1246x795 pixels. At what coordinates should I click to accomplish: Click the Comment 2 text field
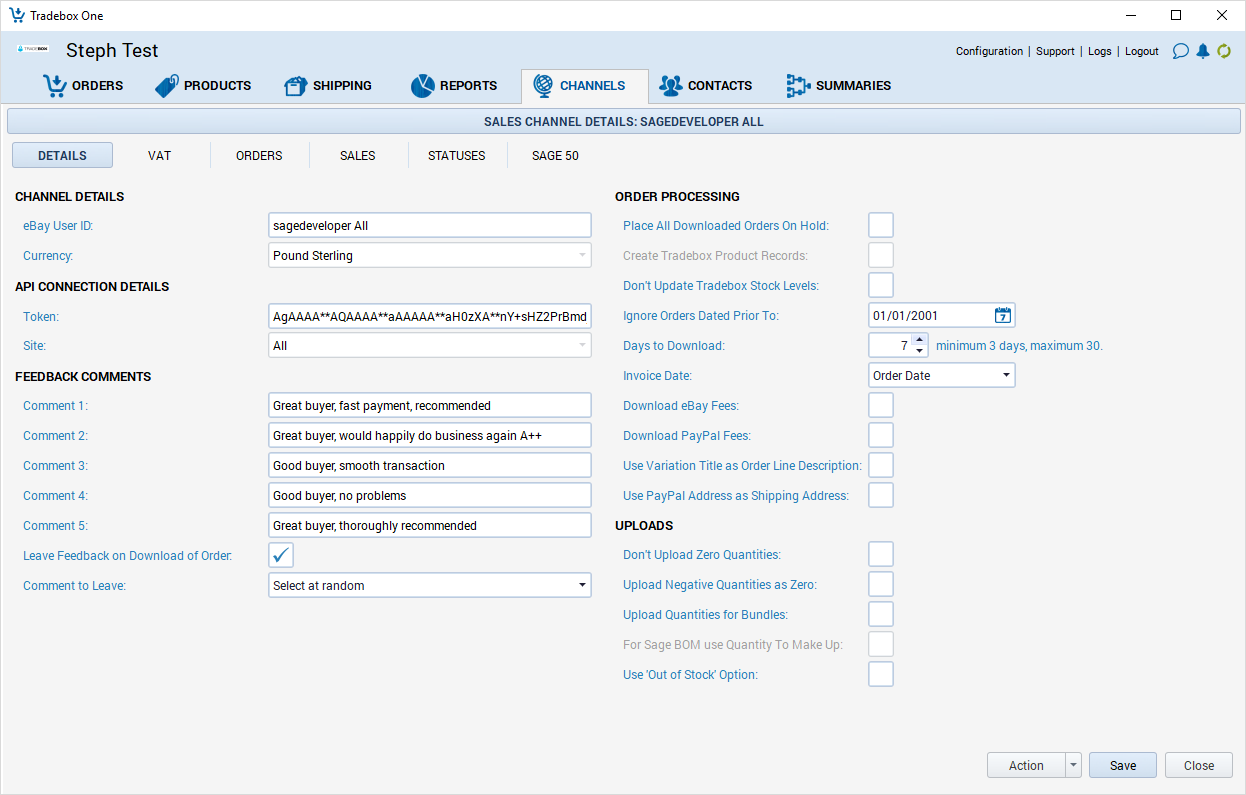tap(430, 435)
